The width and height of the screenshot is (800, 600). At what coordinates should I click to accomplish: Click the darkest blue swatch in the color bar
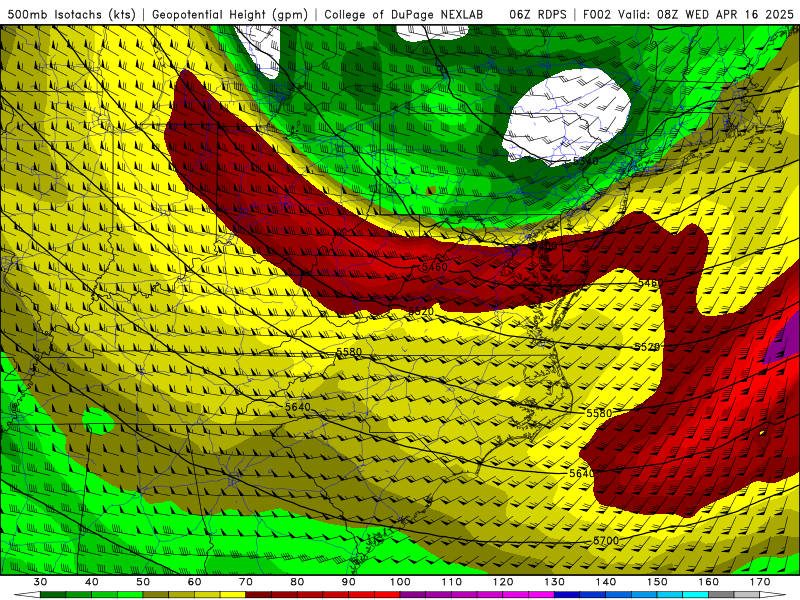point(567,594)
